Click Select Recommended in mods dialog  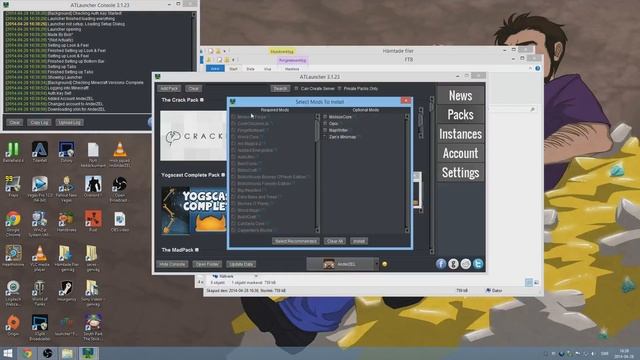(296, 241)
